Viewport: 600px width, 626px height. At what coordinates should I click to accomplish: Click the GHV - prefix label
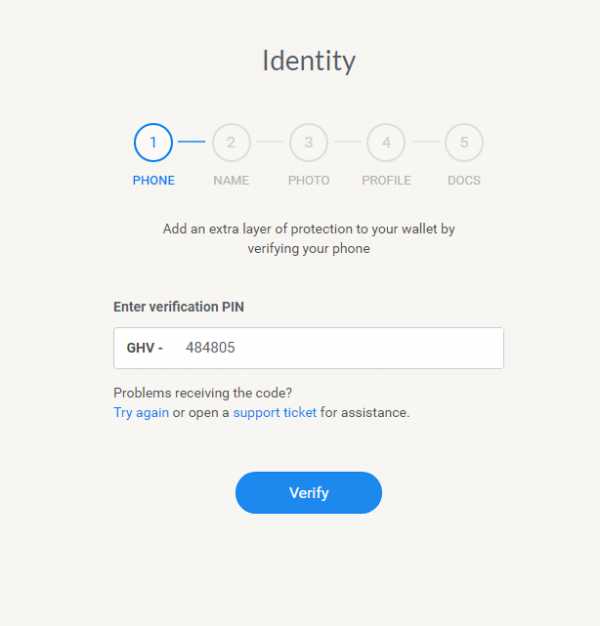tap(144, 348)
